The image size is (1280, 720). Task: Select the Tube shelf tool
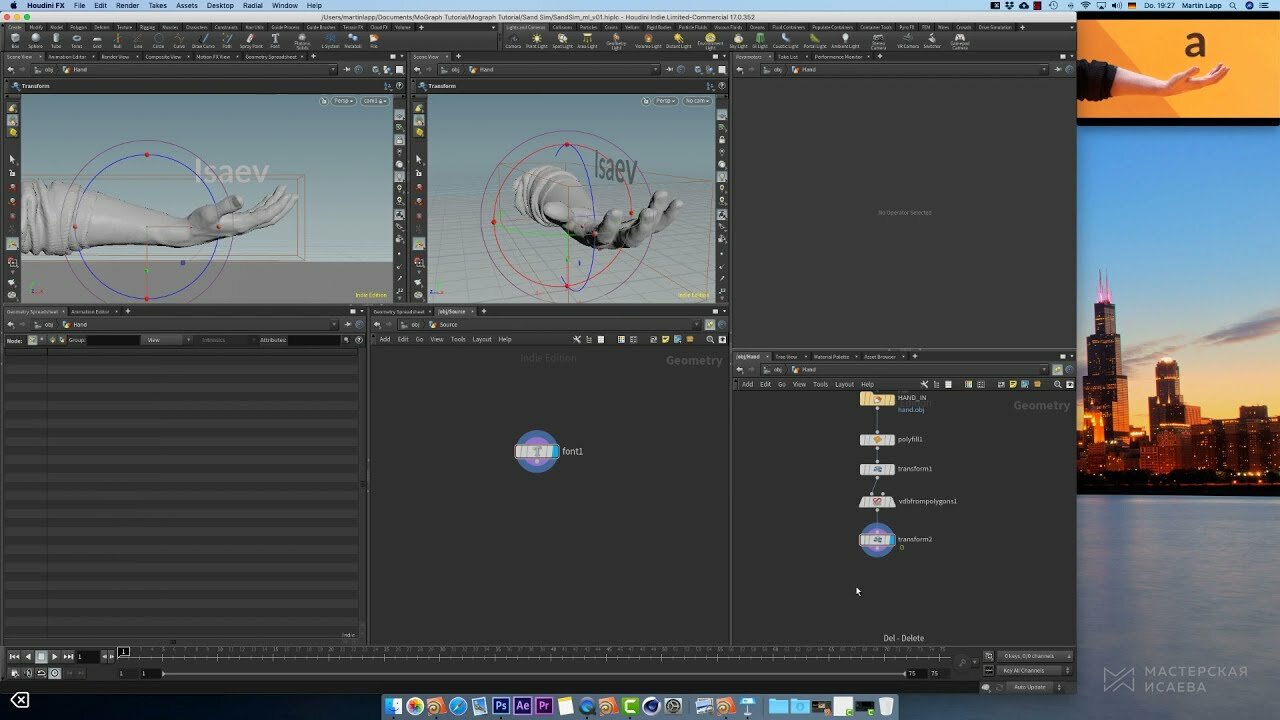click(x=56, y=39)
